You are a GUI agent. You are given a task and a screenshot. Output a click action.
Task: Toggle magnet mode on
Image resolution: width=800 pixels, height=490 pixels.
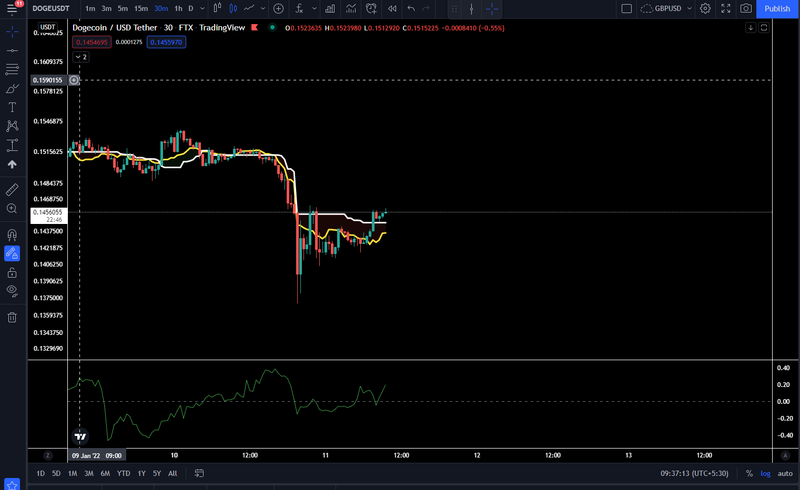pyautogui.click(x=12, y=235)
